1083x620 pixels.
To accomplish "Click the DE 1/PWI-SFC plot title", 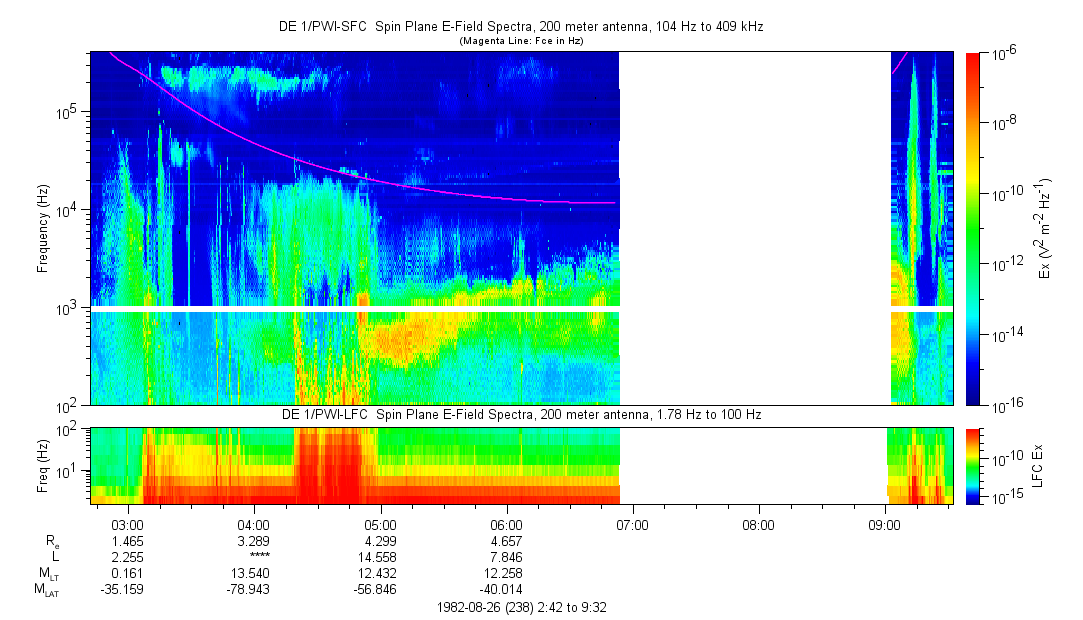I will coord(520,27).
